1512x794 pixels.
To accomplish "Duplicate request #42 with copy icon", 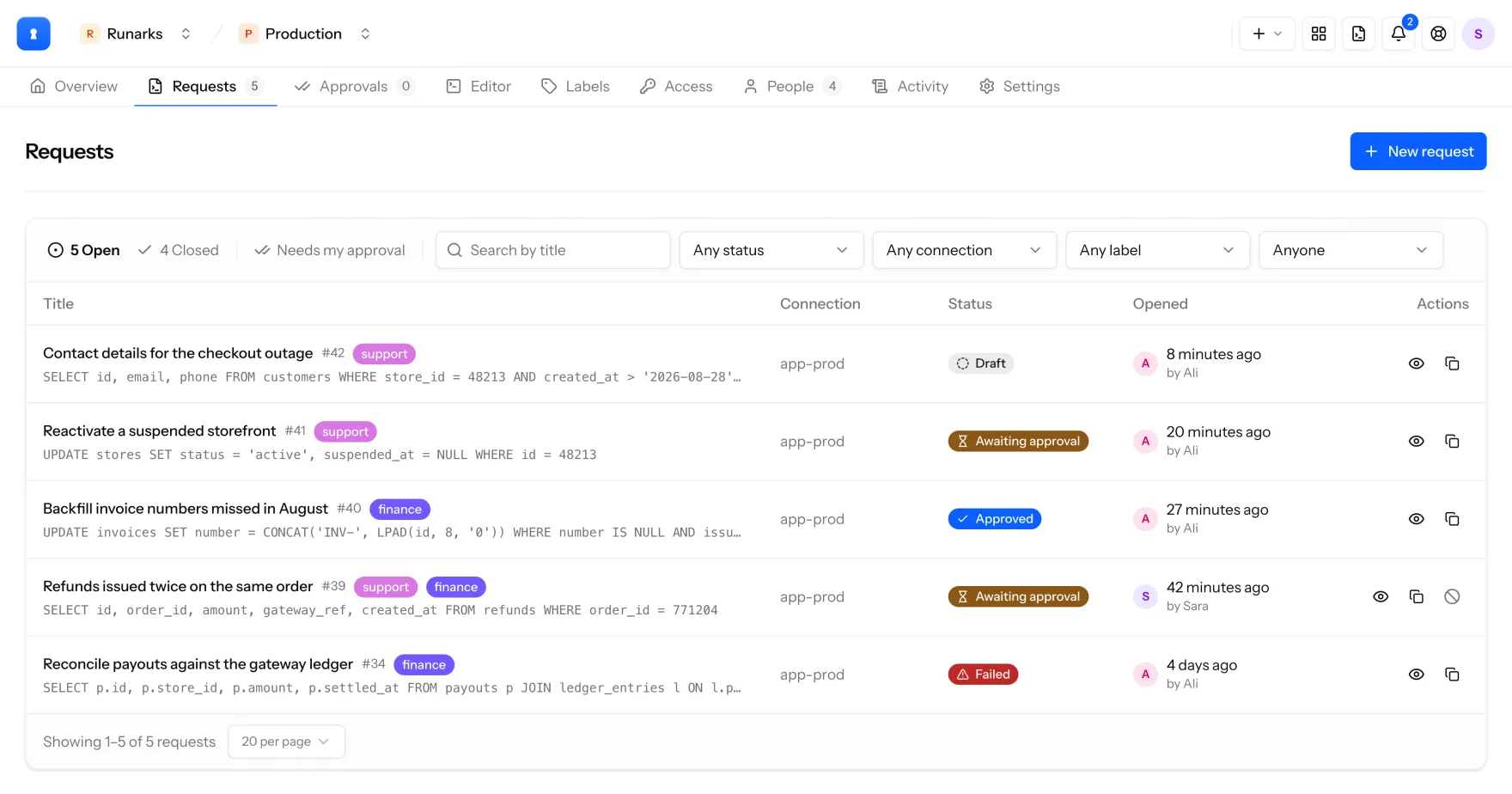I will point(1452,363).
